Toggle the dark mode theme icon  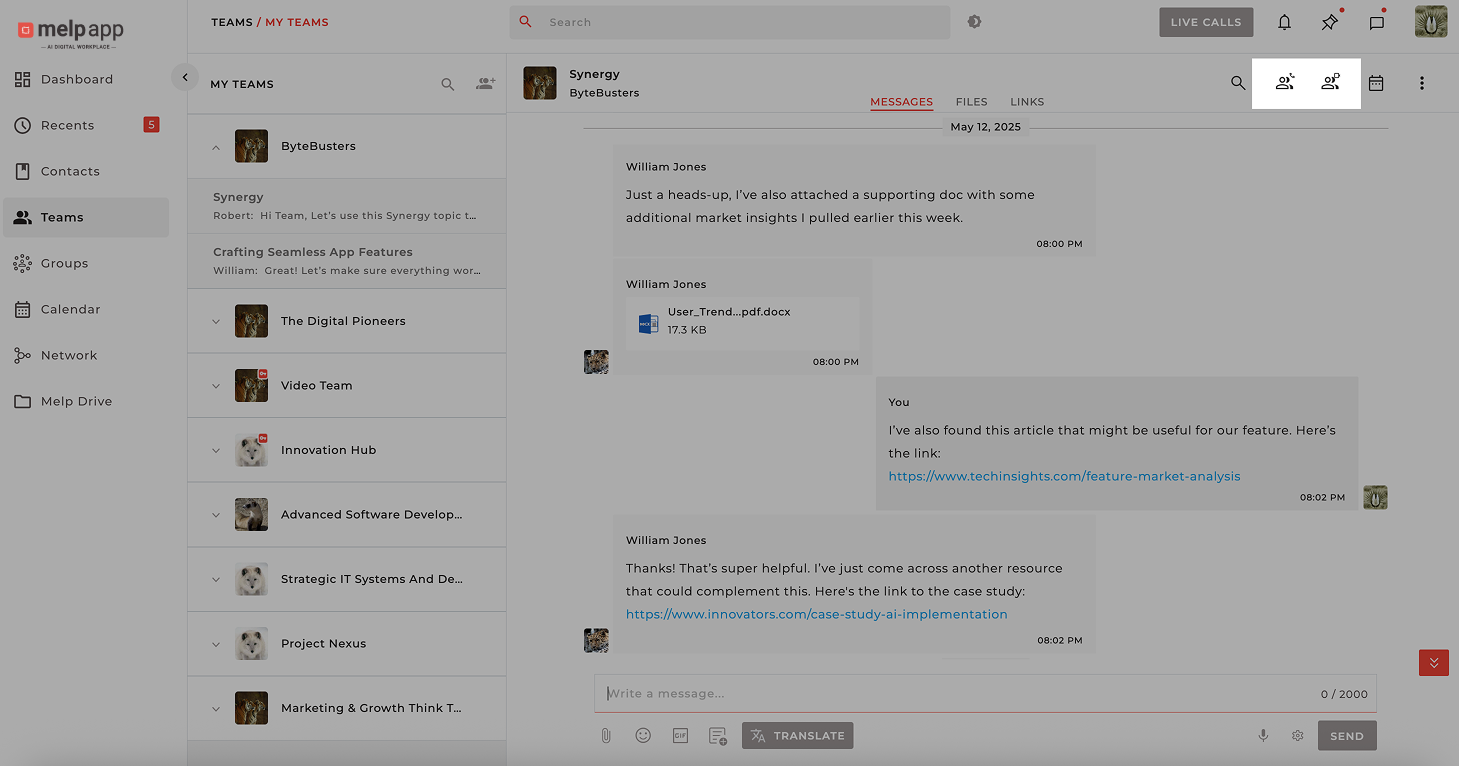click(974, 22)
